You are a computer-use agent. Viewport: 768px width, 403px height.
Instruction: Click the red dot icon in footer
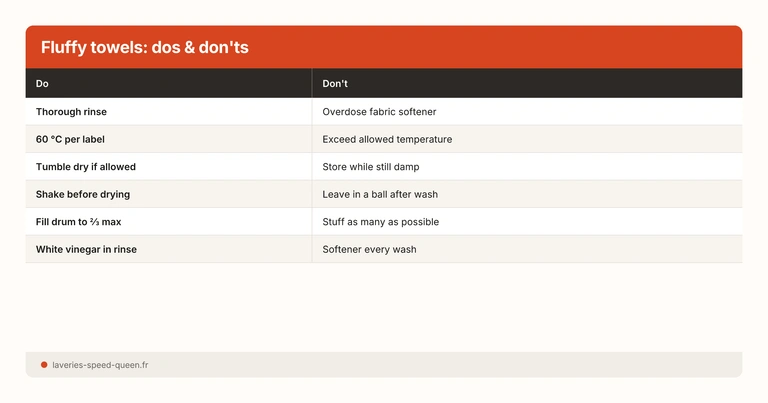(44, 365)
